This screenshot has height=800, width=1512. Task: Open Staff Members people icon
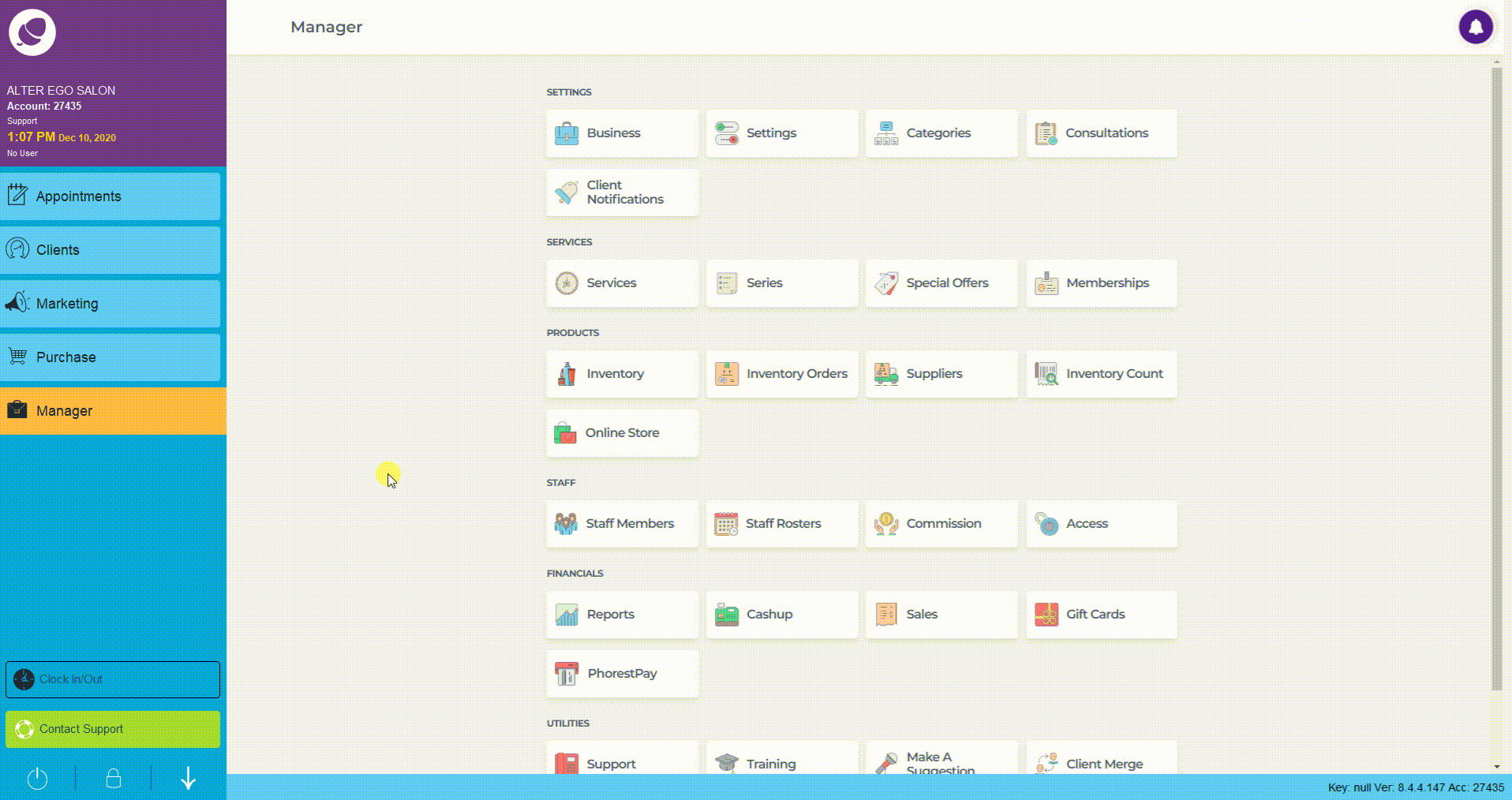pos(566,524)
